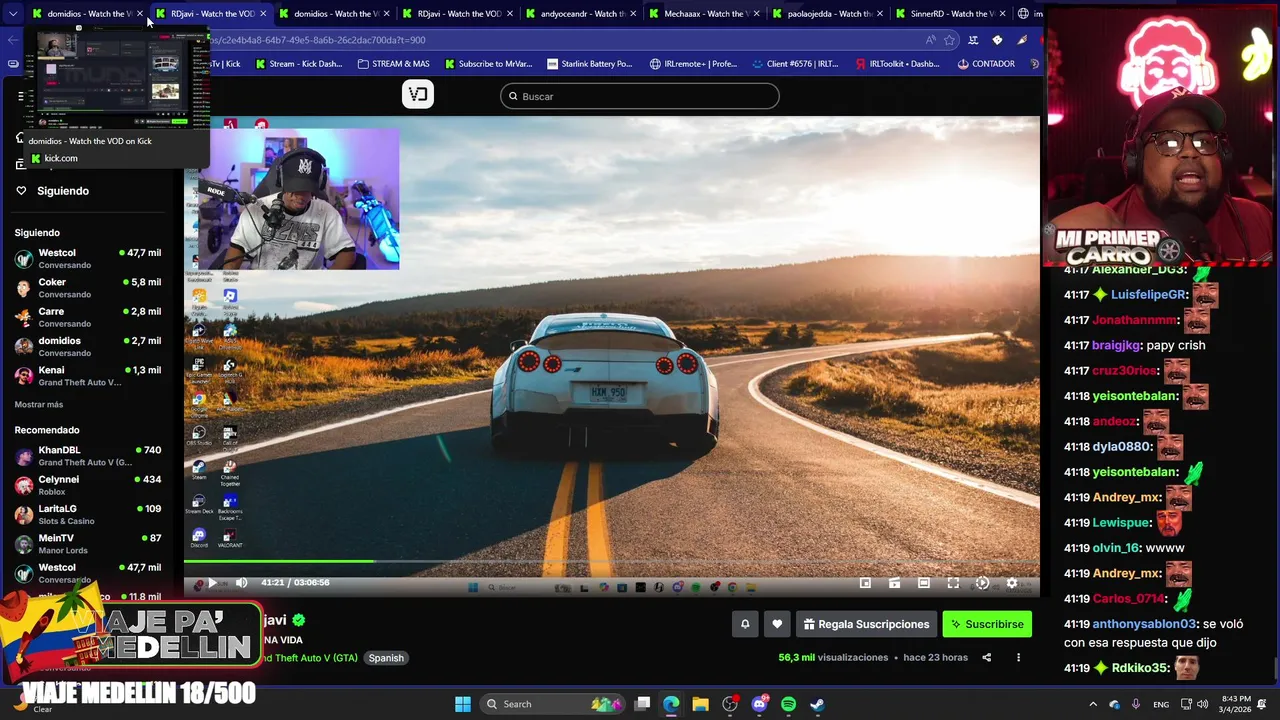Click the notification bell for RDjavi
This screenshot has width=1280, height=720.
coord(745,624)
